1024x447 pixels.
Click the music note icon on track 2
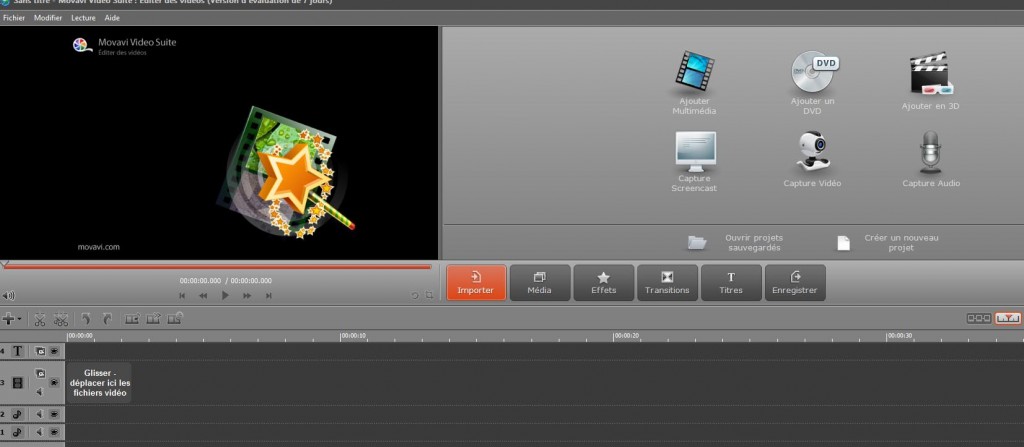[18, 414]
